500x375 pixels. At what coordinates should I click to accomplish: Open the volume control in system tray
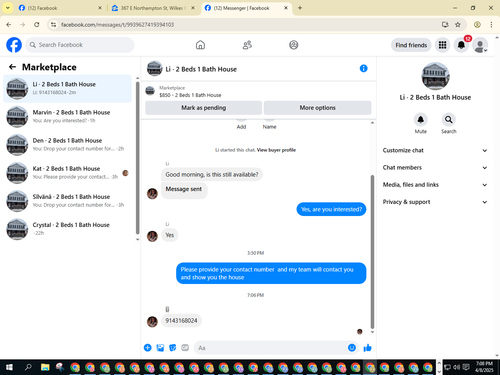[x=456, y=367]
